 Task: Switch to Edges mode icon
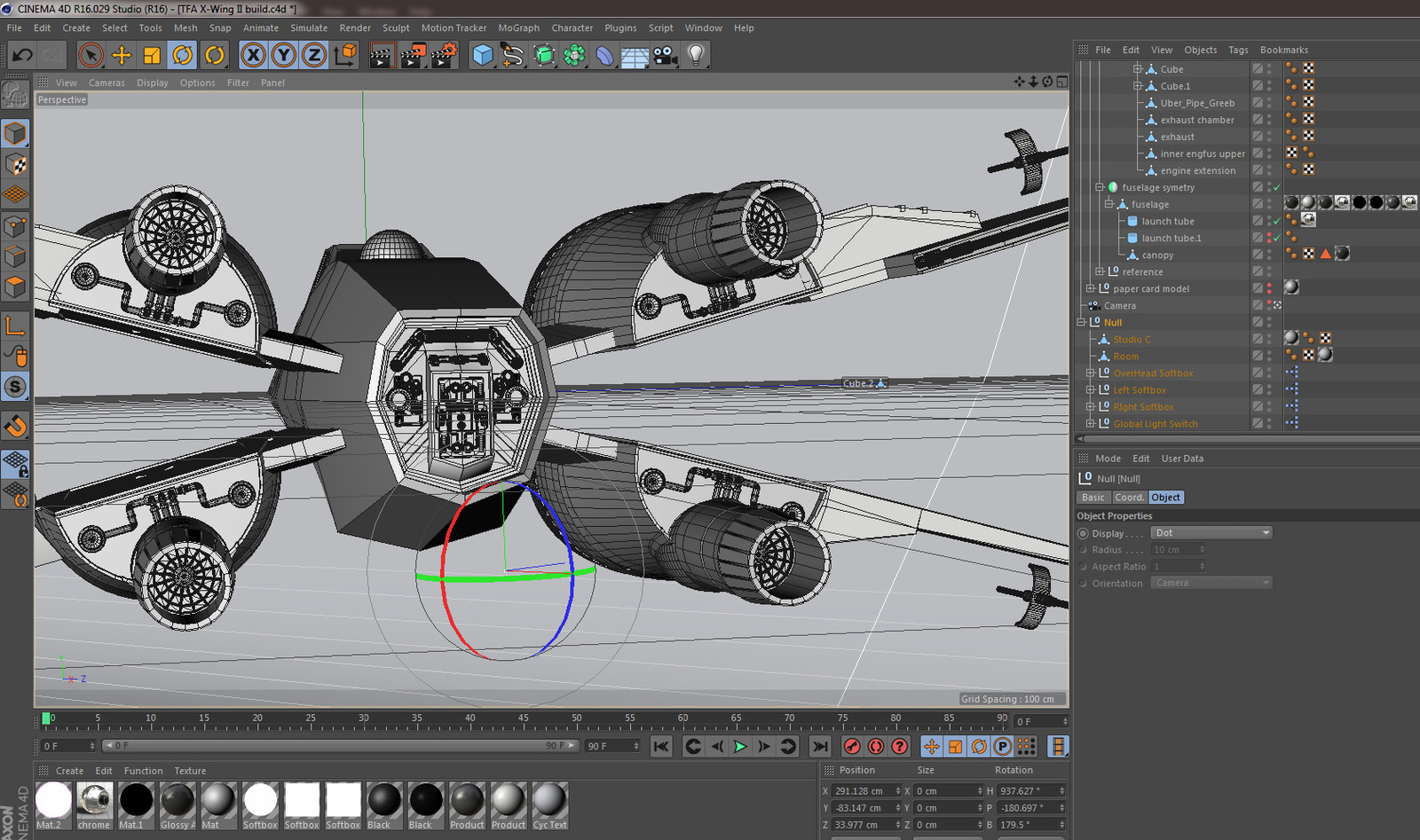click(x=15, y=256)
